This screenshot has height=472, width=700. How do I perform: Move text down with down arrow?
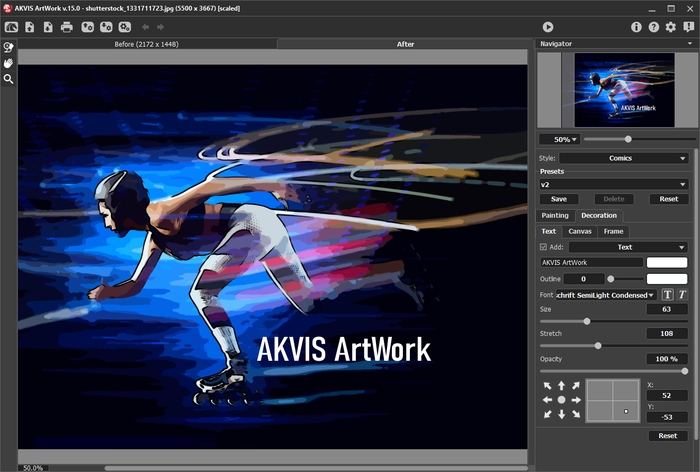point(562,414)
